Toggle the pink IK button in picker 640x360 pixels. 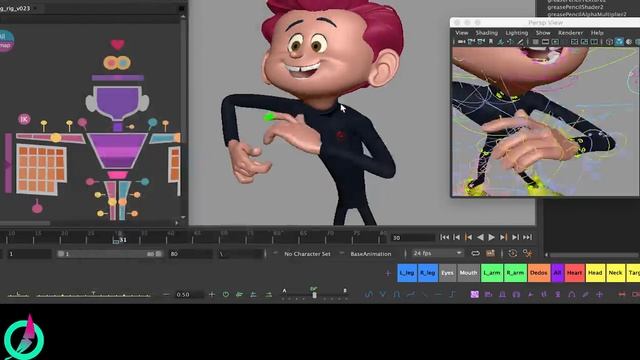pyautogui.click(x=24, y=119)
